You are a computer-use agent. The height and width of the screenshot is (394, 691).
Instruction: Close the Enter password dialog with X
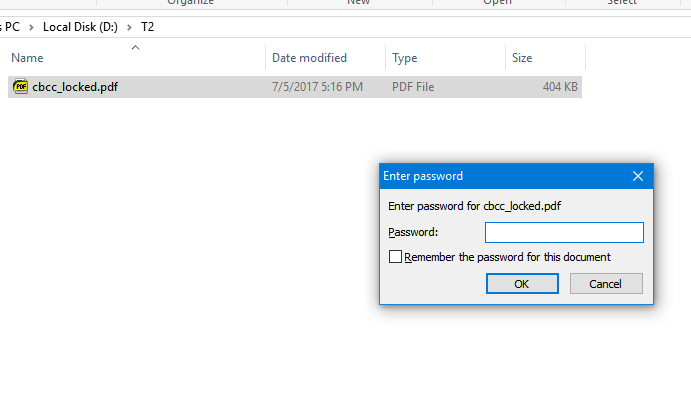[638, 176]
